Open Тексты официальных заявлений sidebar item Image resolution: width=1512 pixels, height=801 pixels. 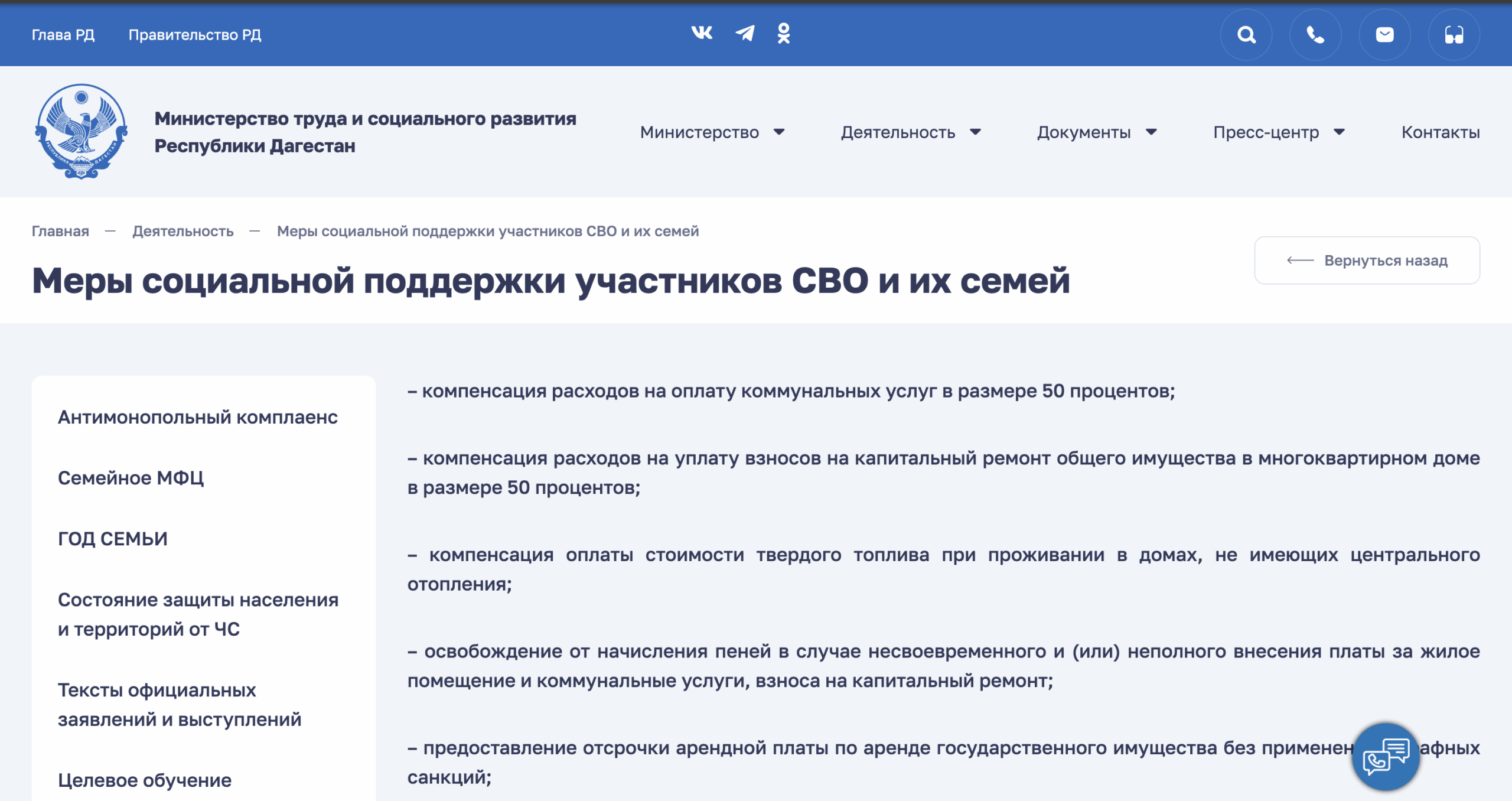pos(180,705)
